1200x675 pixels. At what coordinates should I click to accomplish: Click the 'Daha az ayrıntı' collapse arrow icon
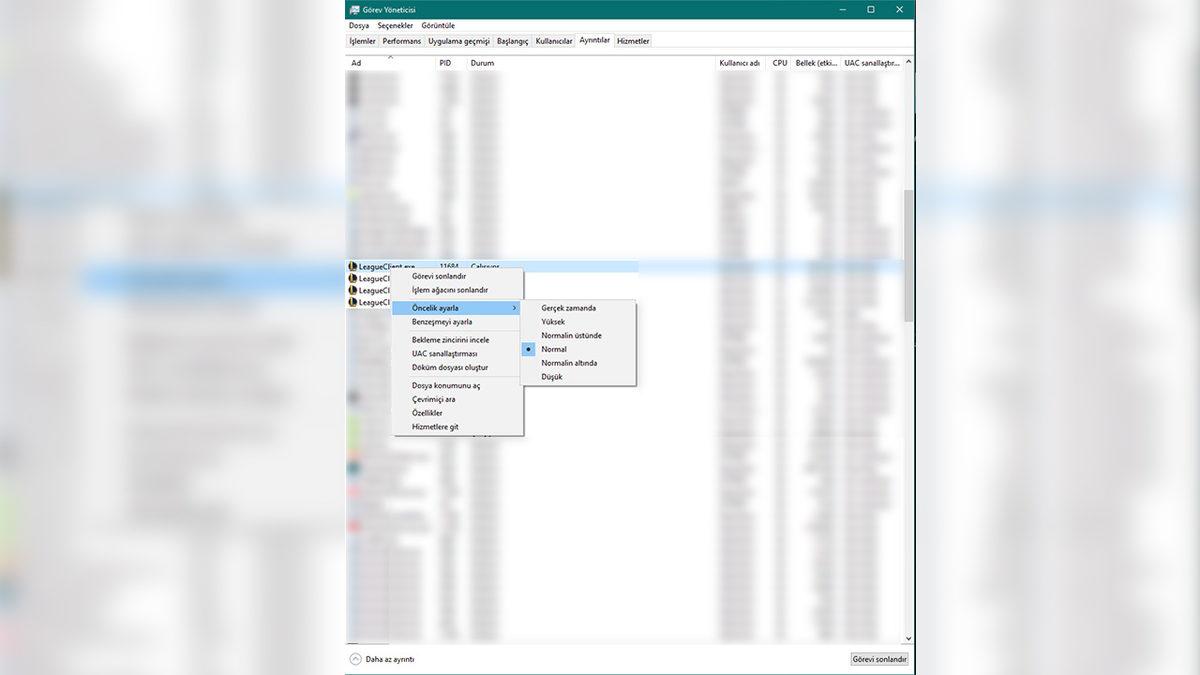coord(355,659)
